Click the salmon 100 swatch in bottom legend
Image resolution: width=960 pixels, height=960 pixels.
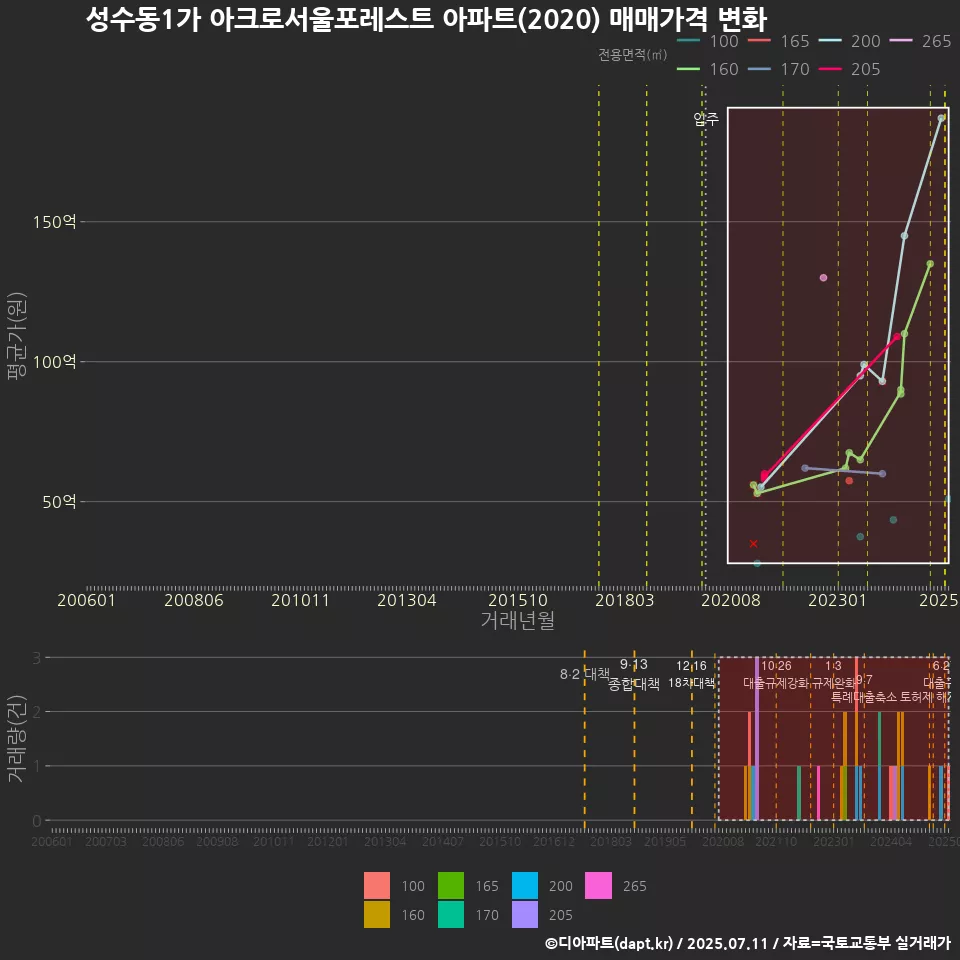377,885
